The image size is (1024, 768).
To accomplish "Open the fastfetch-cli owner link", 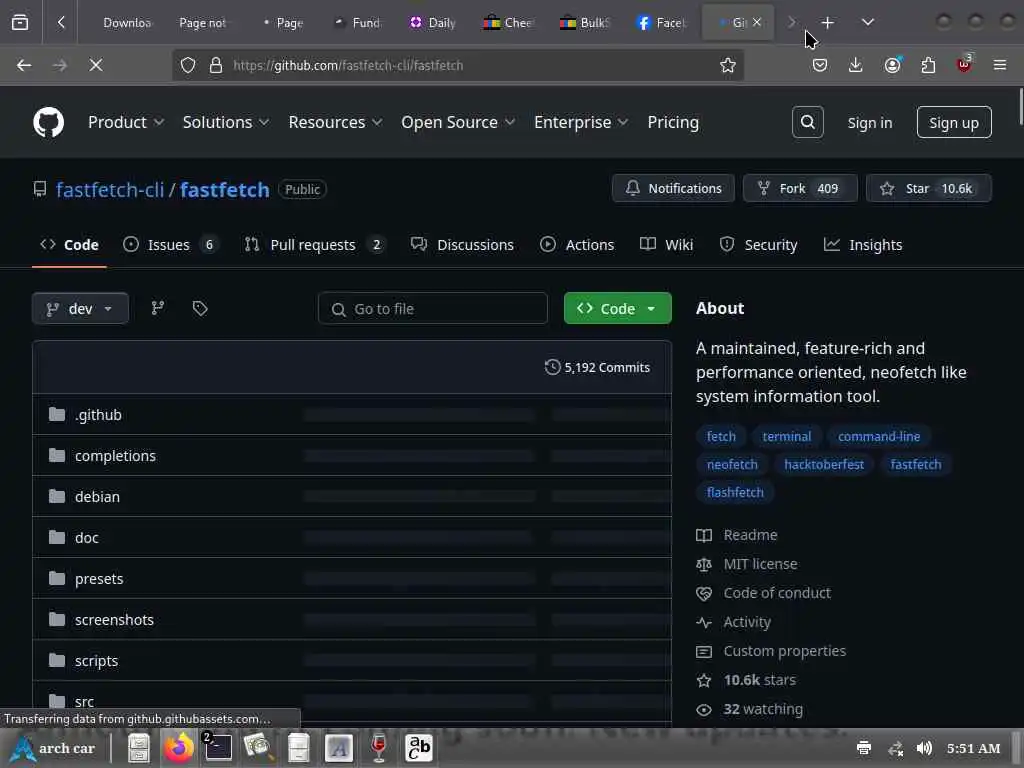I will point(110,189).
